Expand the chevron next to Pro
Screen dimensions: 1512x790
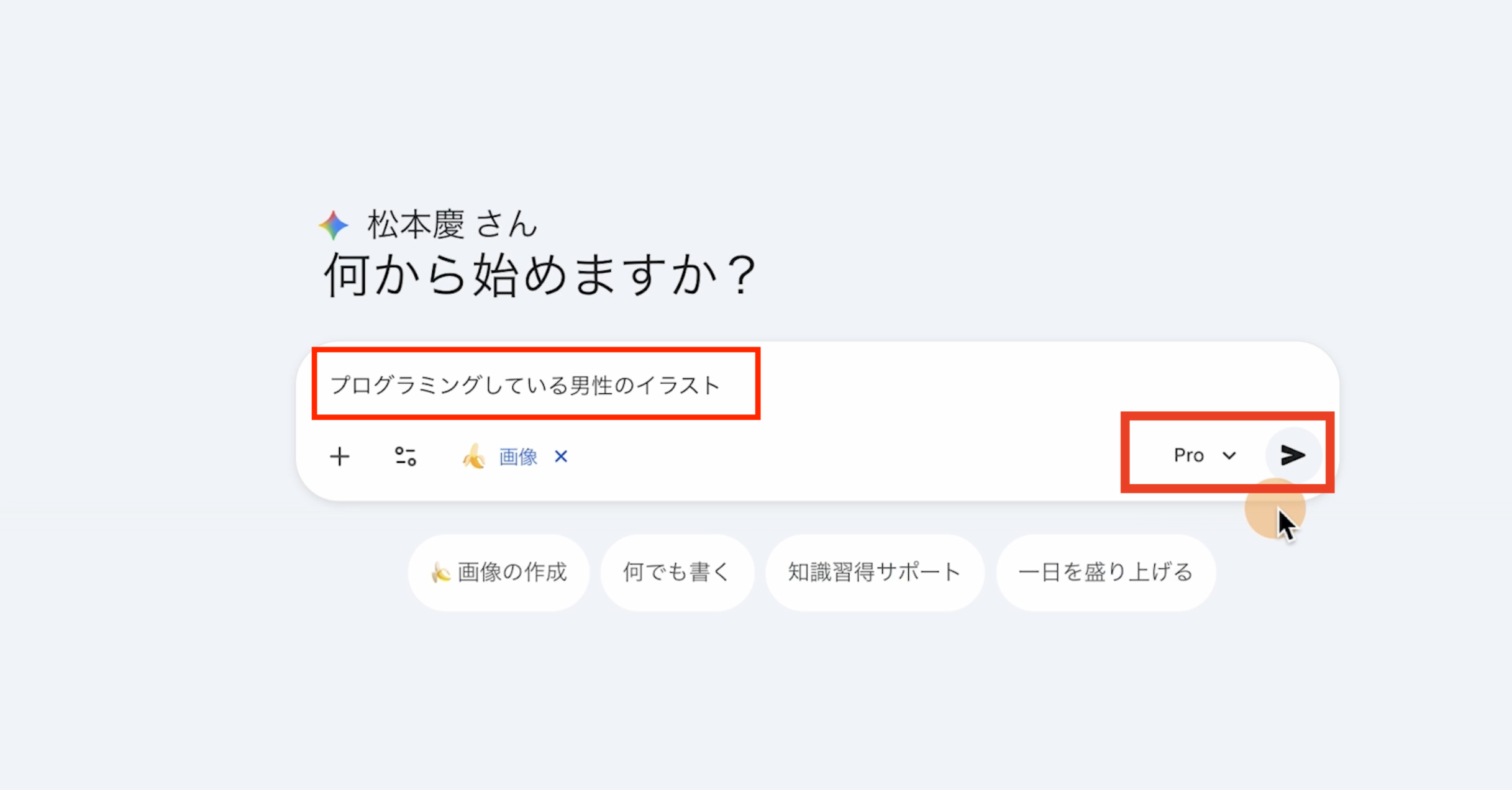[1229, 456]
